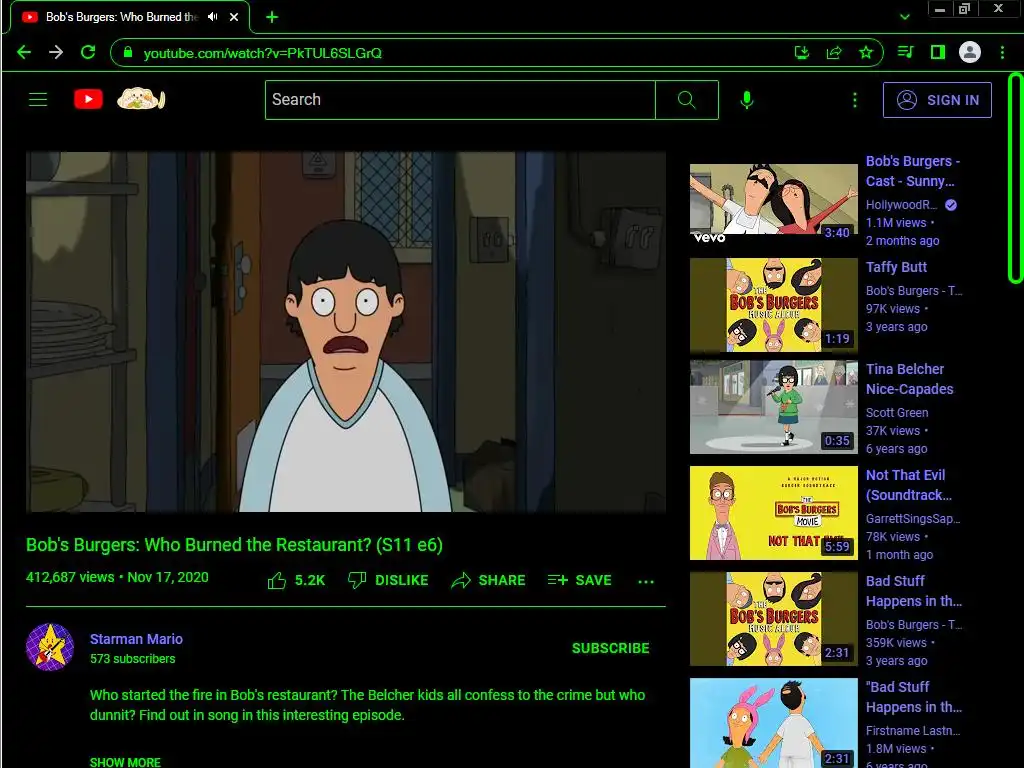Select the Bob's Burgers browser tab
Screen dimensions: 1024x768
pyautogui.click(x=130, y=17)
